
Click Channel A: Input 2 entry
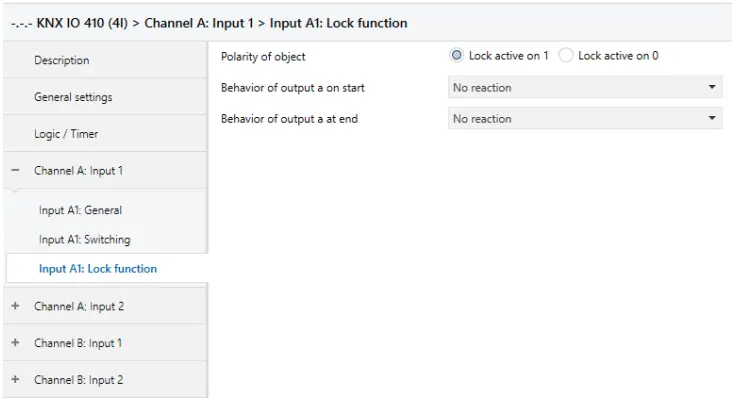79,307
